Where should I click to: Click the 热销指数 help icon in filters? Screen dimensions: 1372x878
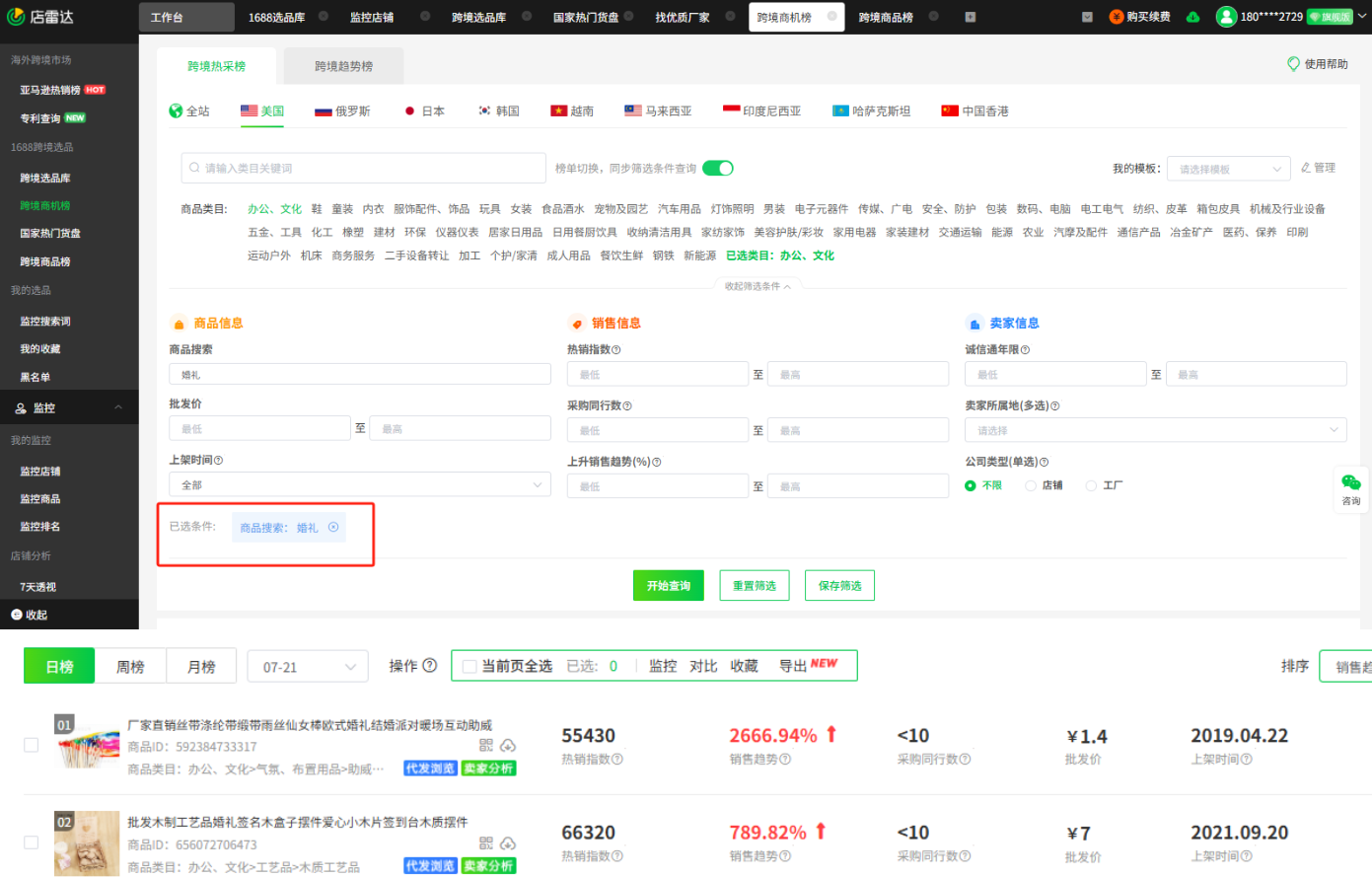[616, 350]
